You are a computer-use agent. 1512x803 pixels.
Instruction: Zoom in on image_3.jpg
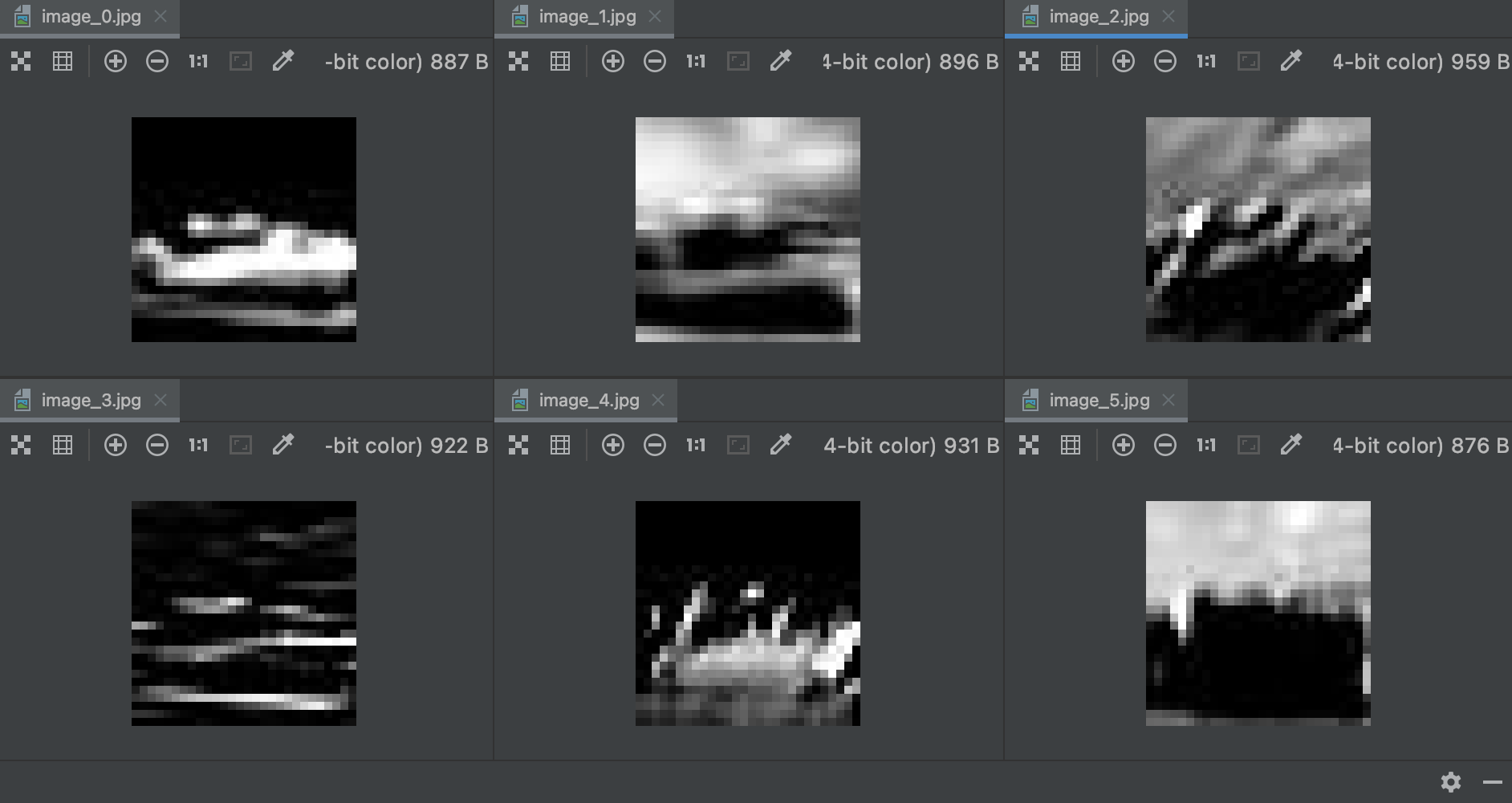116,445
